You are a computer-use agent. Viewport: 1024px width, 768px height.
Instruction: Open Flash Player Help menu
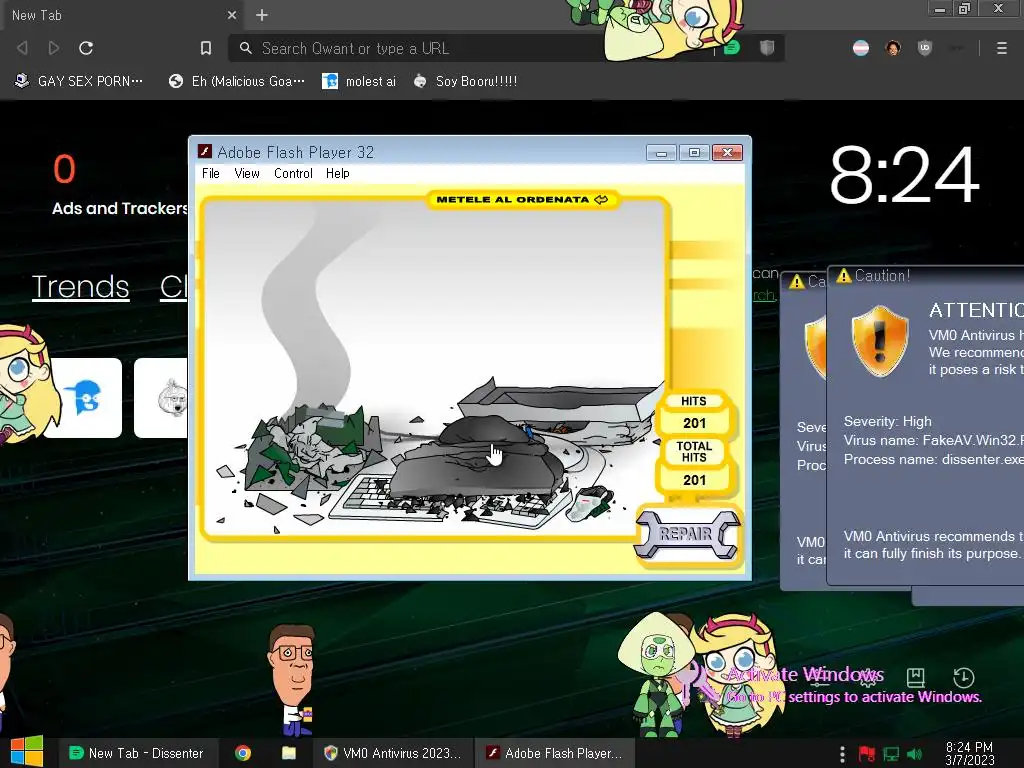click(338, 173)
